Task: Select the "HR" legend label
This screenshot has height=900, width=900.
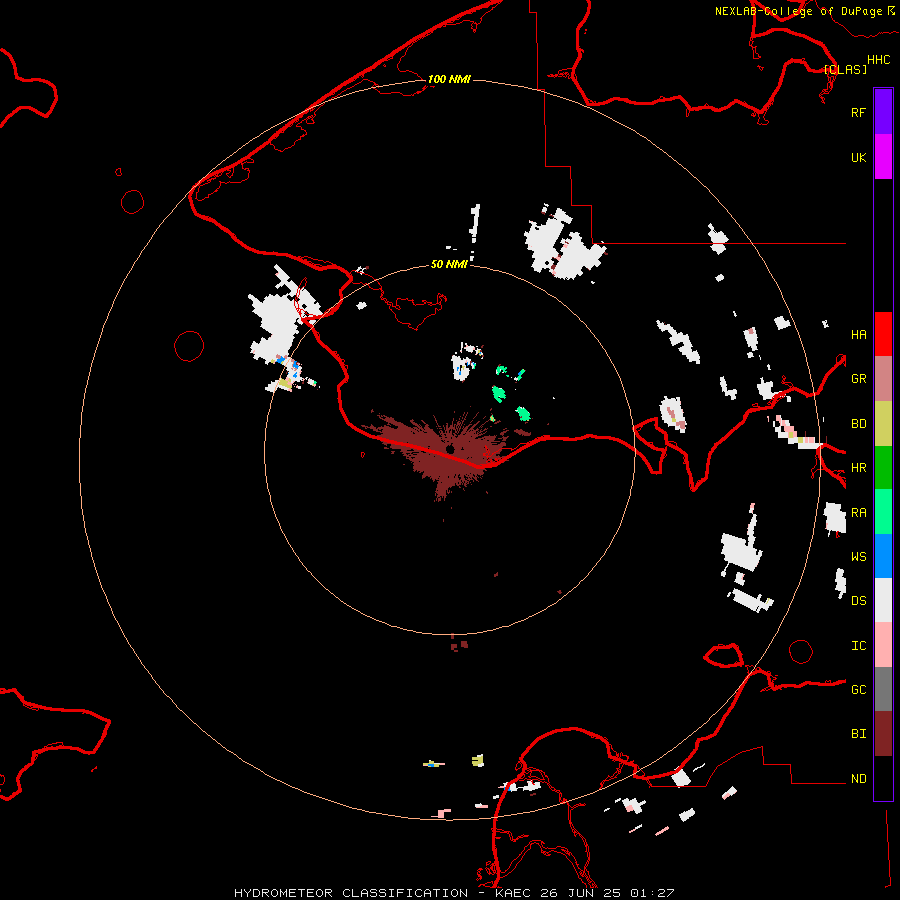Action: 858,468
